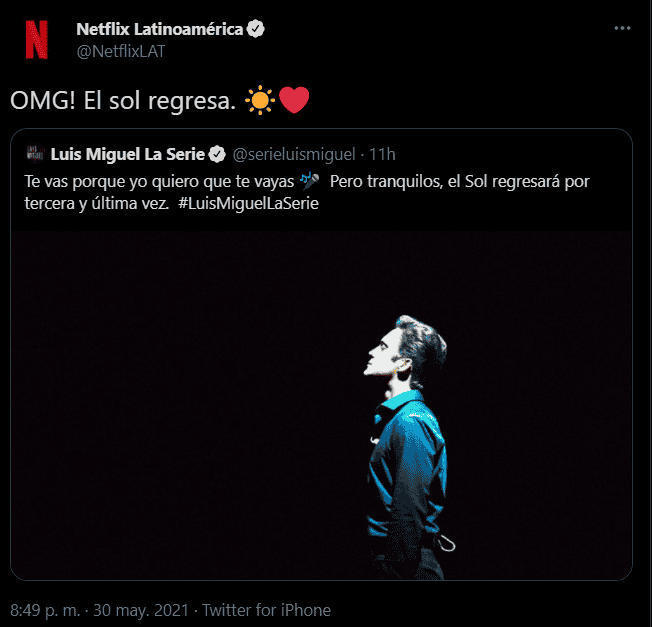
Task: Click the Twitter for iPhone source link
Action: pos(264,609)
